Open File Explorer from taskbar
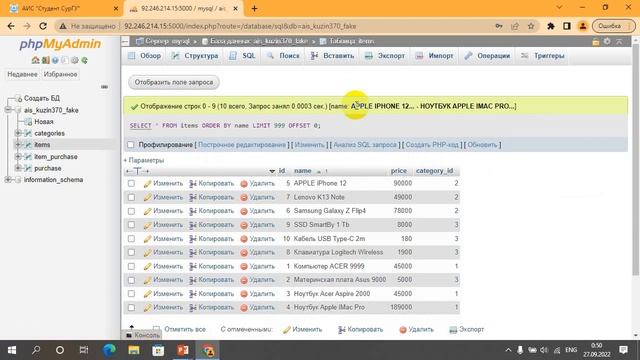 (x=133, y=350)
